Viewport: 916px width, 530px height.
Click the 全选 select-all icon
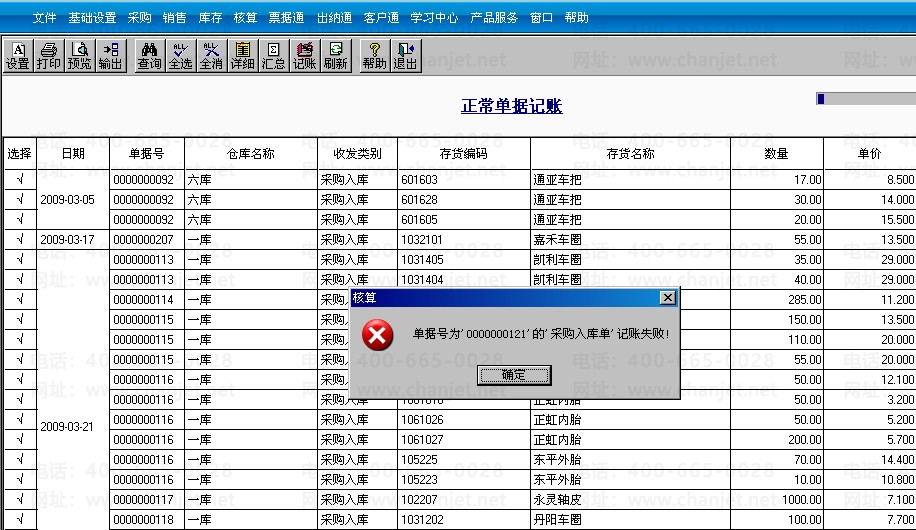tap(181, 56)
